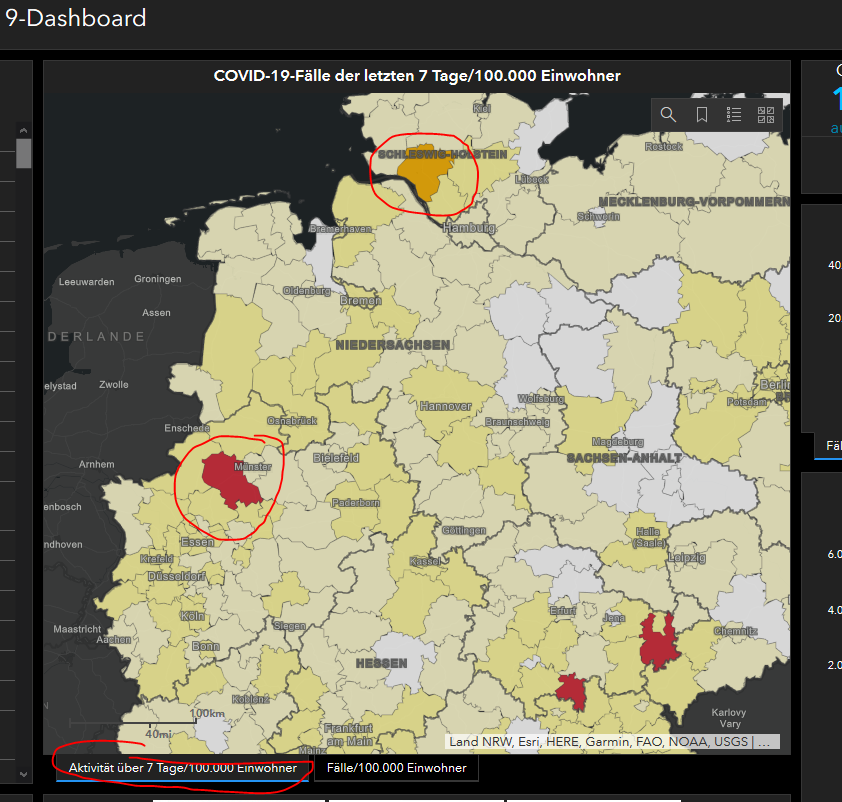Screen dimensions: 842x802
Task: Expand the map attribution ellipsis
Action: pyautogui.click(x=765, y=742)
